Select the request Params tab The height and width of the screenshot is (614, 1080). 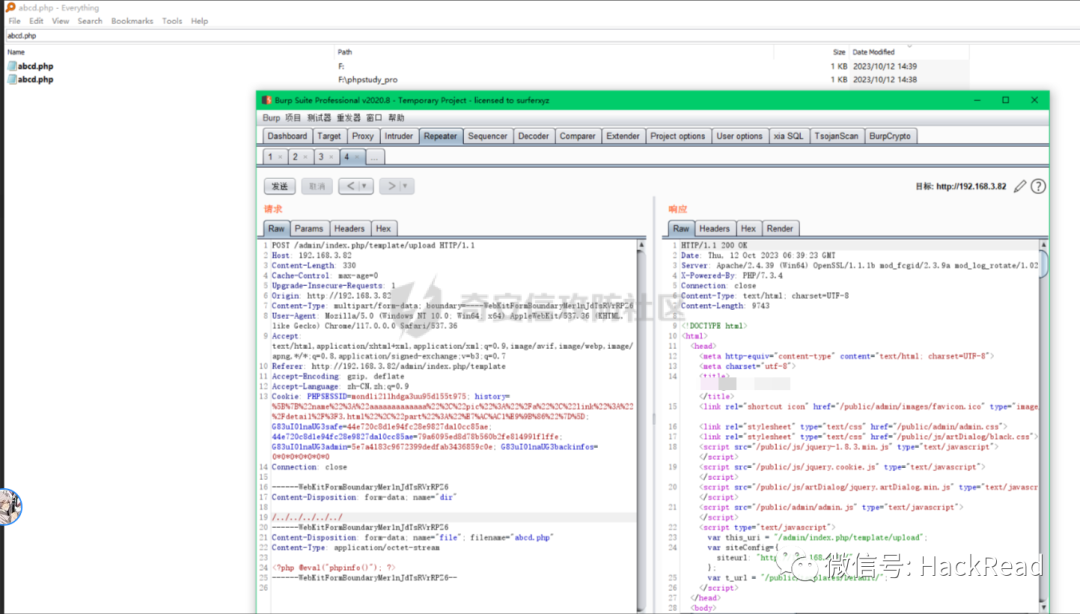[309, 229]
